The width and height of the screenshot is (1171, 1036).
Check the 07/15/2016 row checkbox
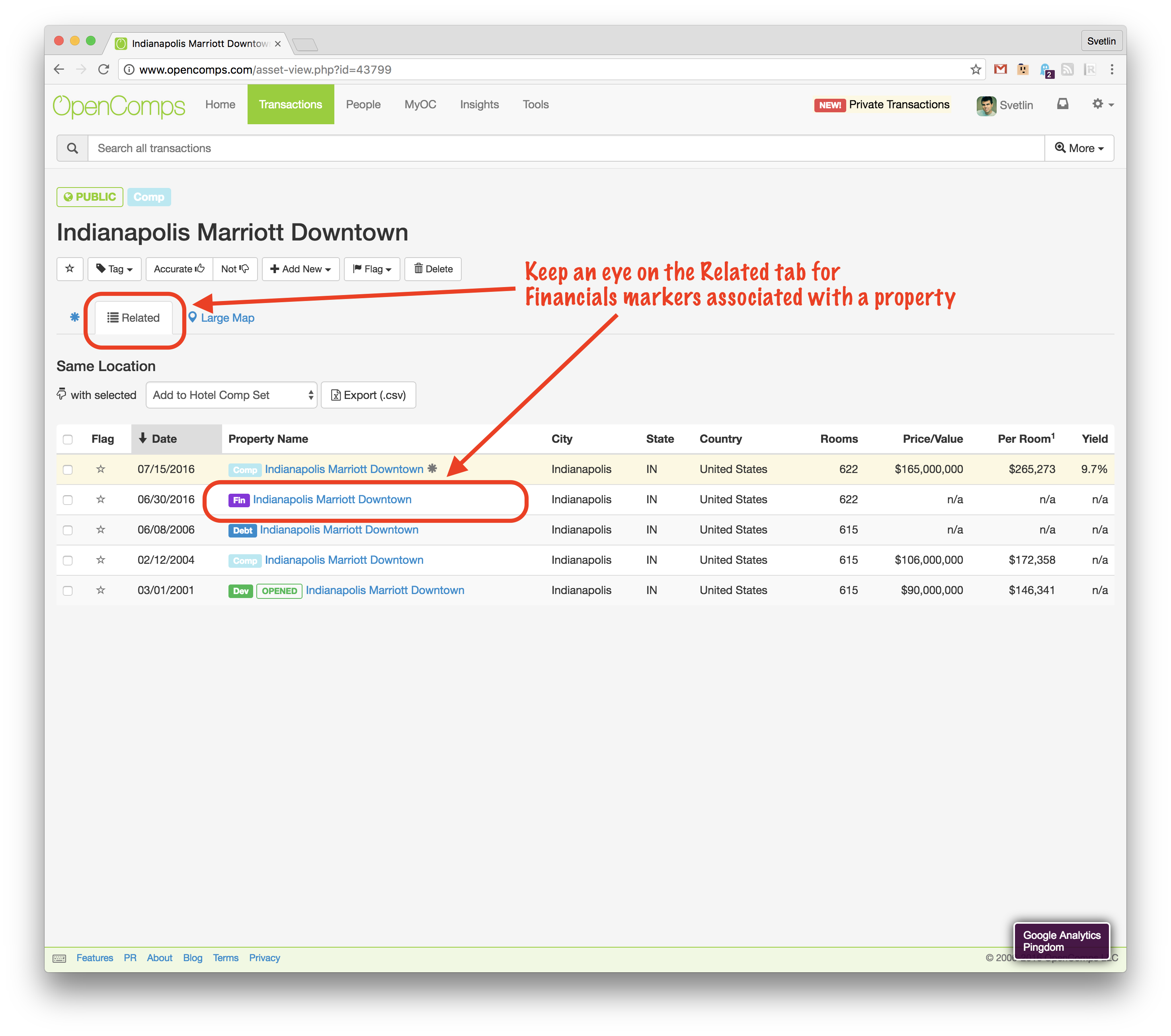(68, 470)
